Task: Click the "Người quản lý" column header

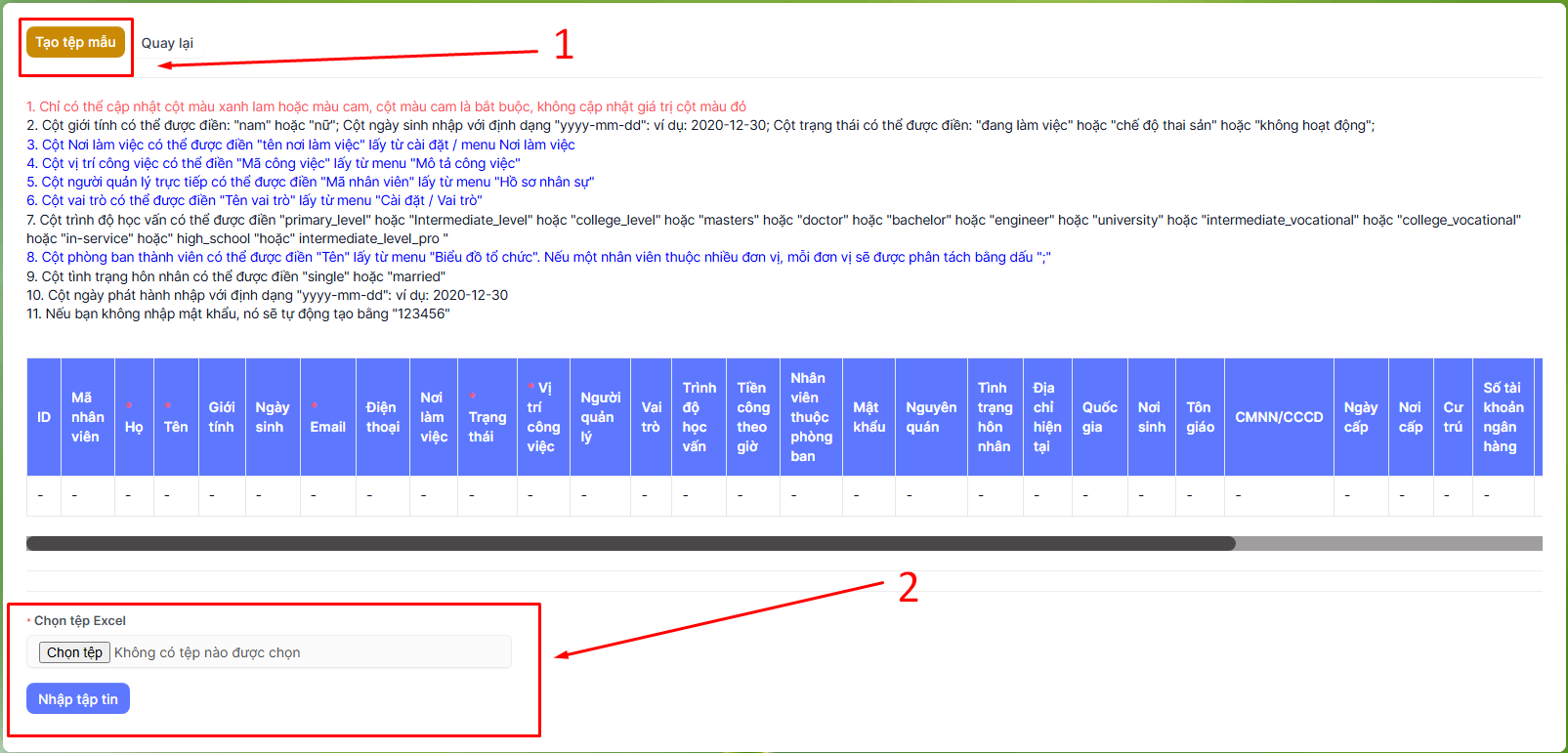Action: 600,417
